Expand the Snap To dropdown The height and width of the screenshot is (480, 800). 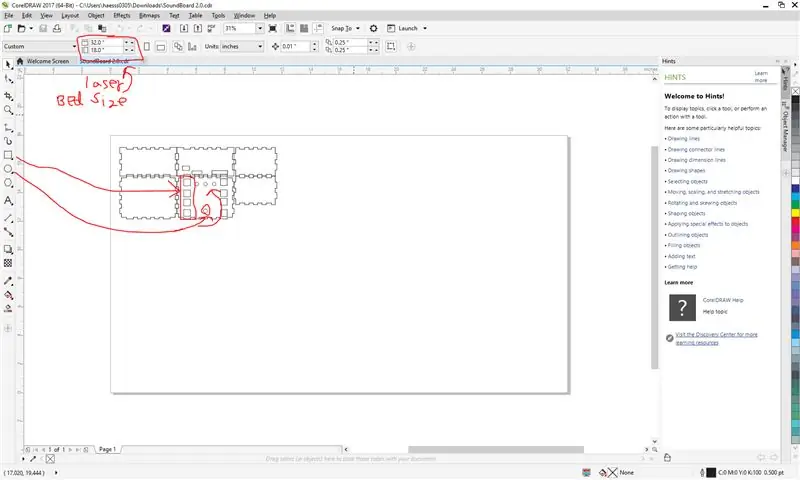(358, 29)
